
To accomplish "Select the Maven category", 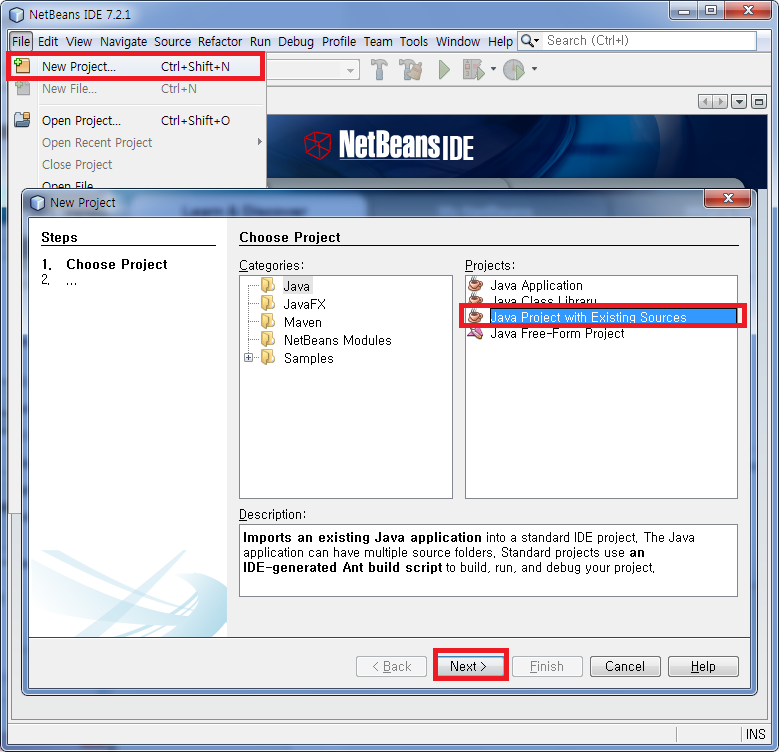I will [303, 322].
